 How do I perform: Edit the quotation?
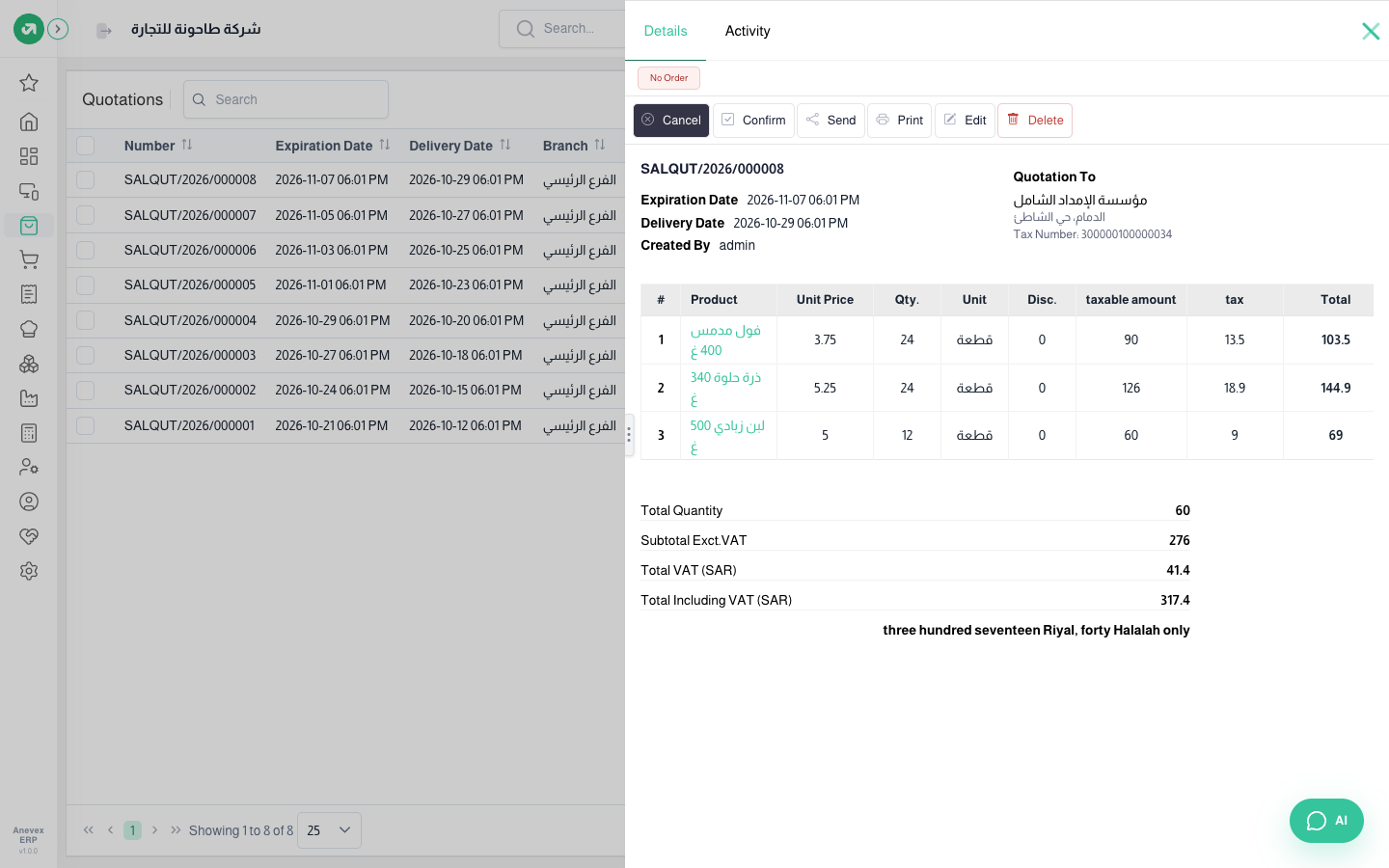965,121
